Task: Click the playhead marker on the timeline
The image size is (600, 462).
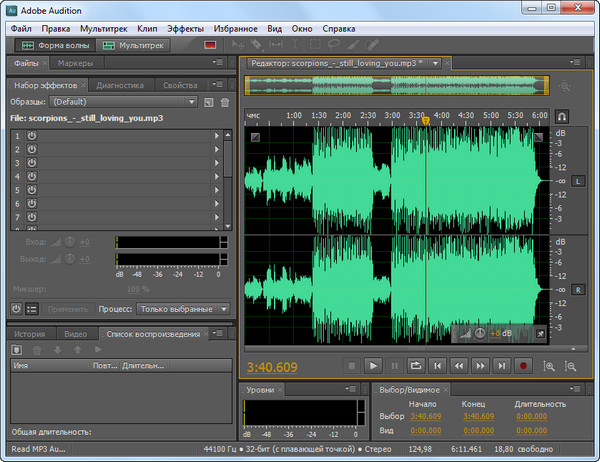Action: coord(426,121)
